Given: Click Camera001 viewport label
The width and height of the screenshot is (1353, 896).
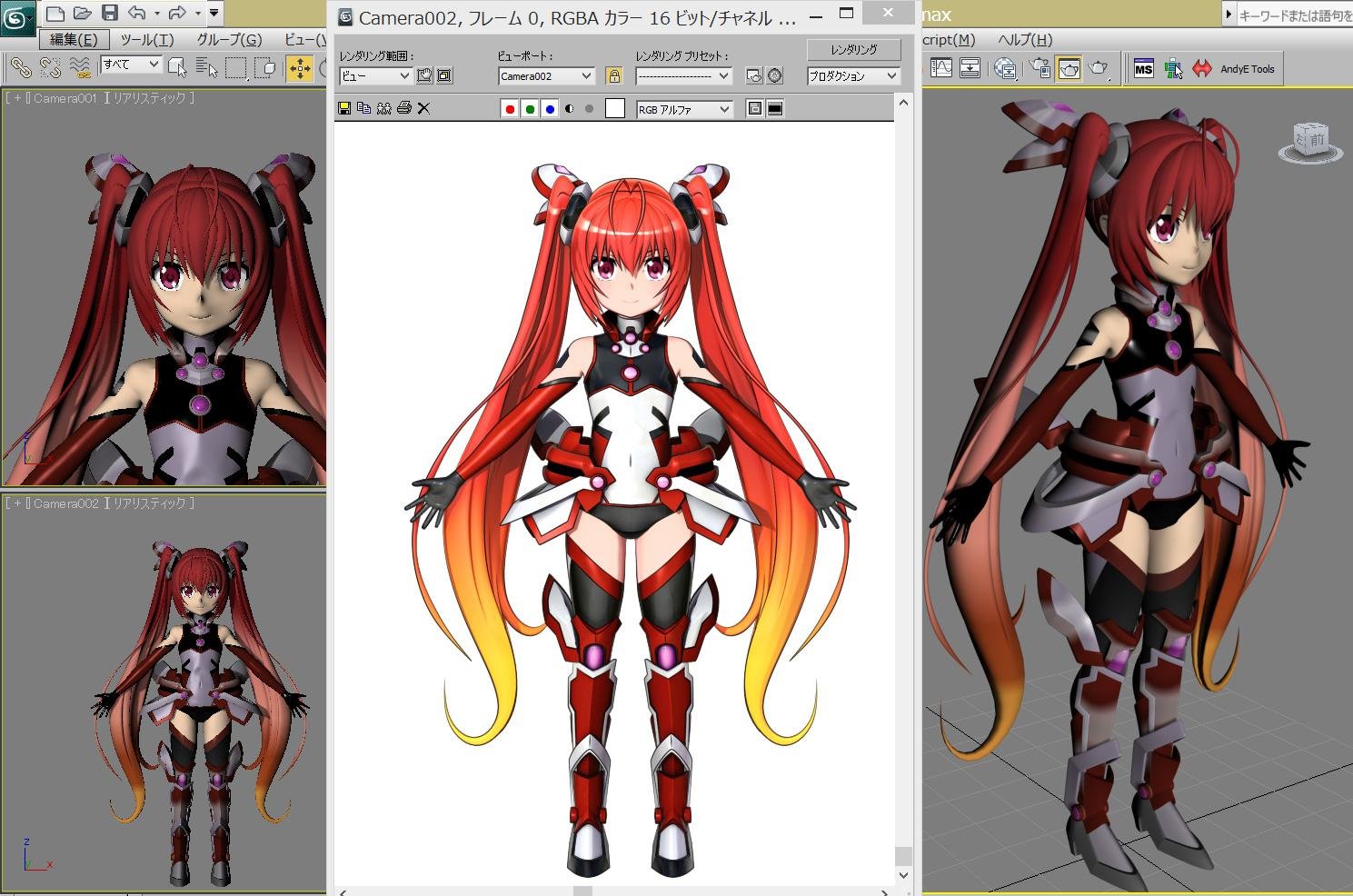Looking at the screenshot, I should 65,97.
